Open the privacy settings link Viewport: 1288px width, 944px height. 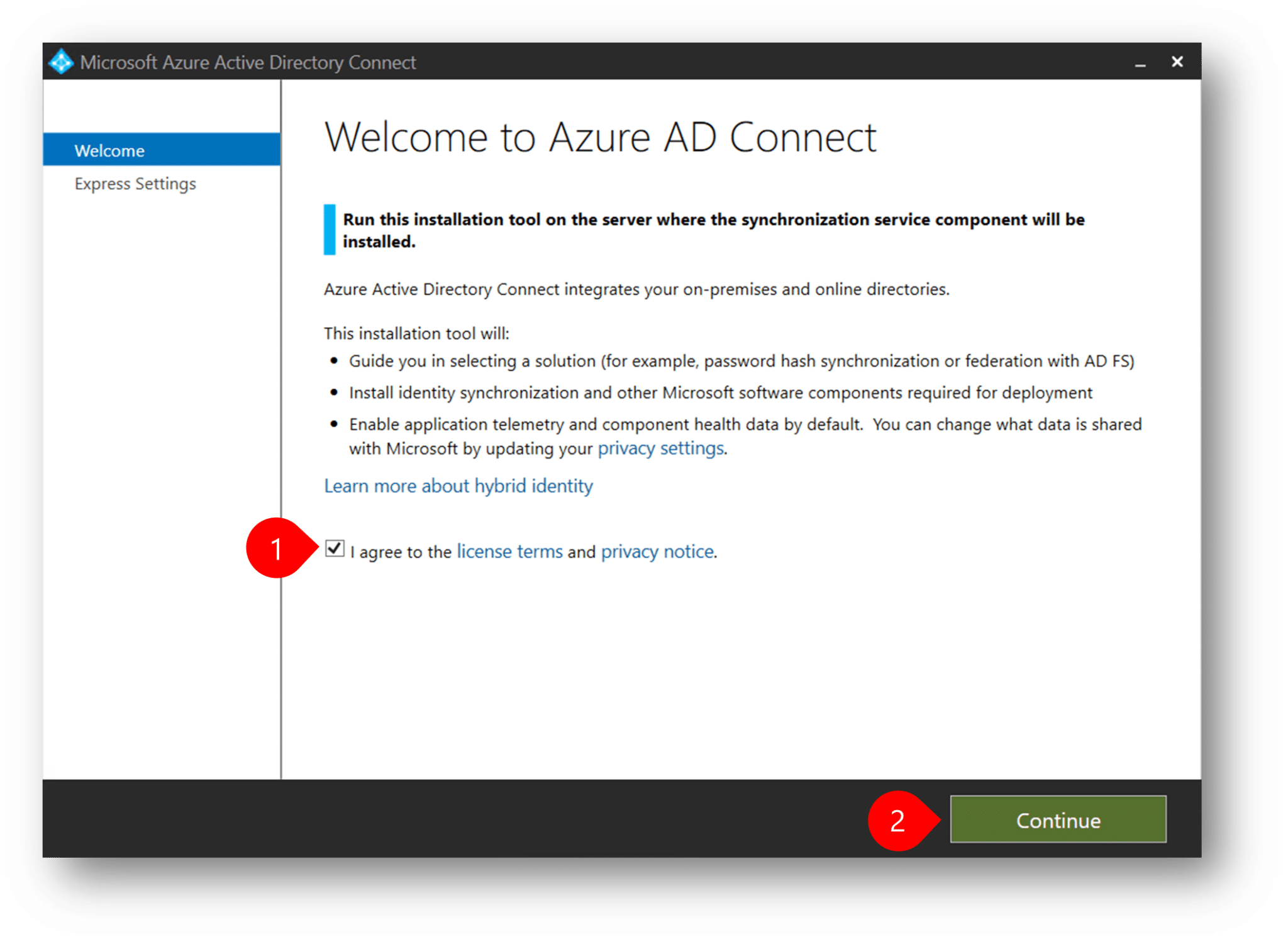(660, 448)
